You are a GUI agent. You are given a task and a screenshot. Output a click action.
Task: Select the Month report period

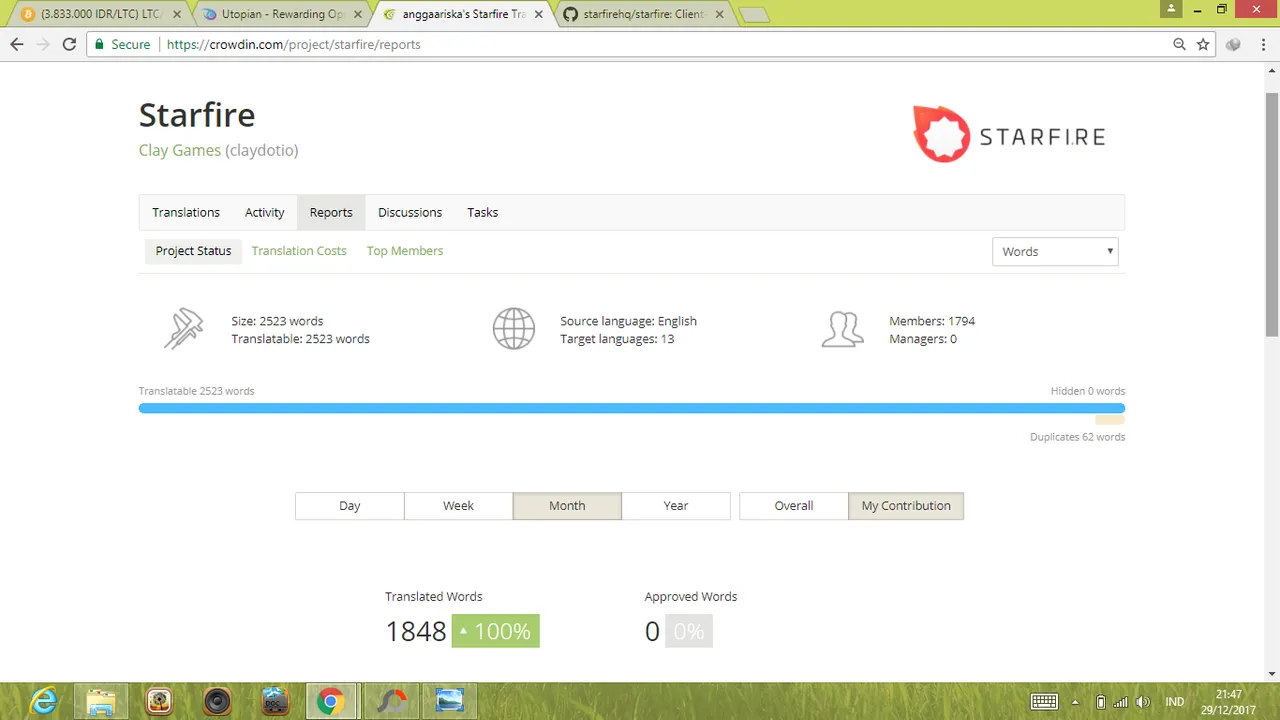567,506
